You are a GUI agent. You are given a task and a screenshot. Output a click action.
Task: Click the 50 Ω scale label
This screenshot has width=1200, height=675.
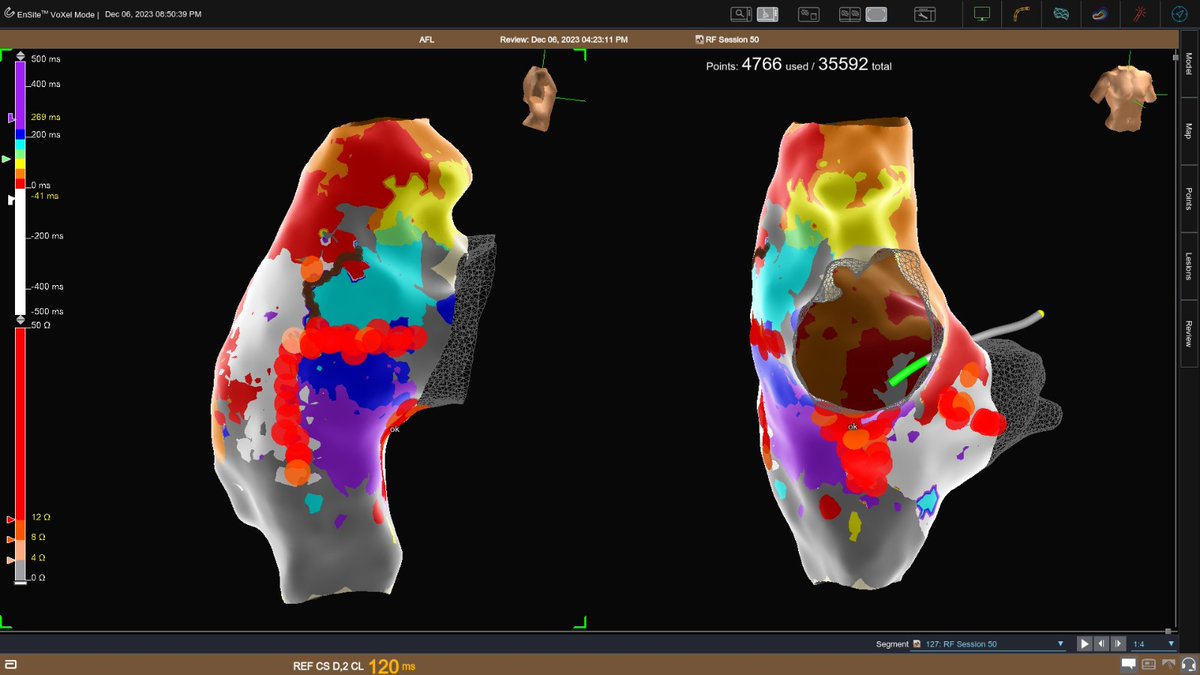coord(40,325)
